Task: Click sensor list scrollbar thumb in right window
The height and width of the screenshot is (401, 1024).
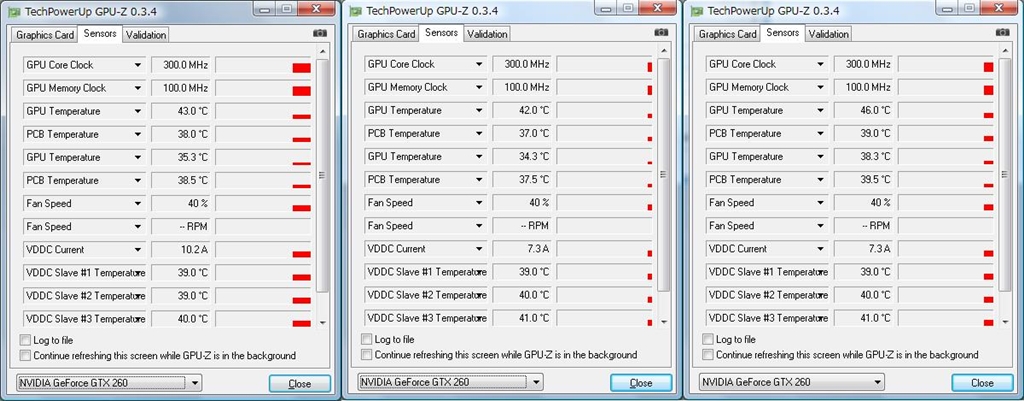Action: point(1005,174)
